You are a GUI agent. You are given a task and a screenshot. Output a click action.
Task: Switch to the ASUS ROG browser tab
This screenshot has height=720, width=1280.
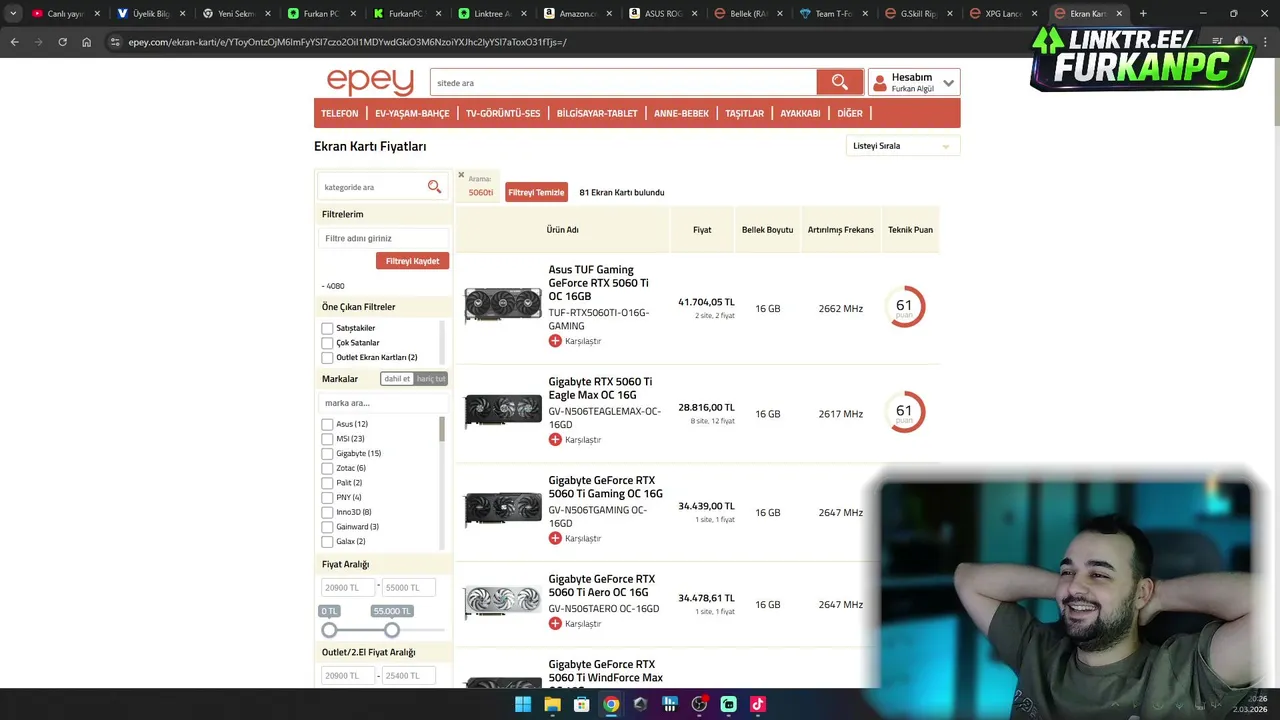tap(662, 14)
